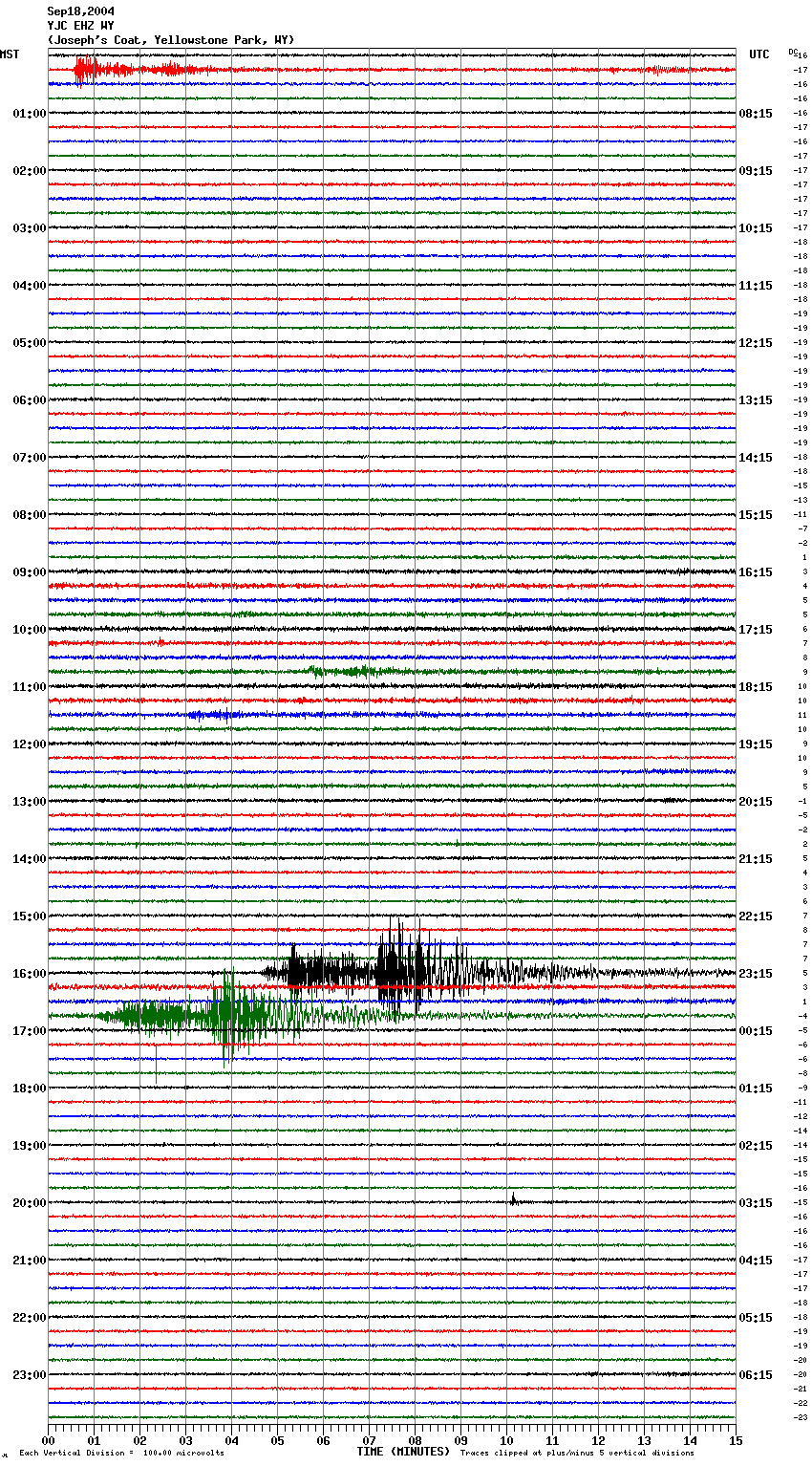Click the '15' minute tick label

click(x=736, y=1441)
